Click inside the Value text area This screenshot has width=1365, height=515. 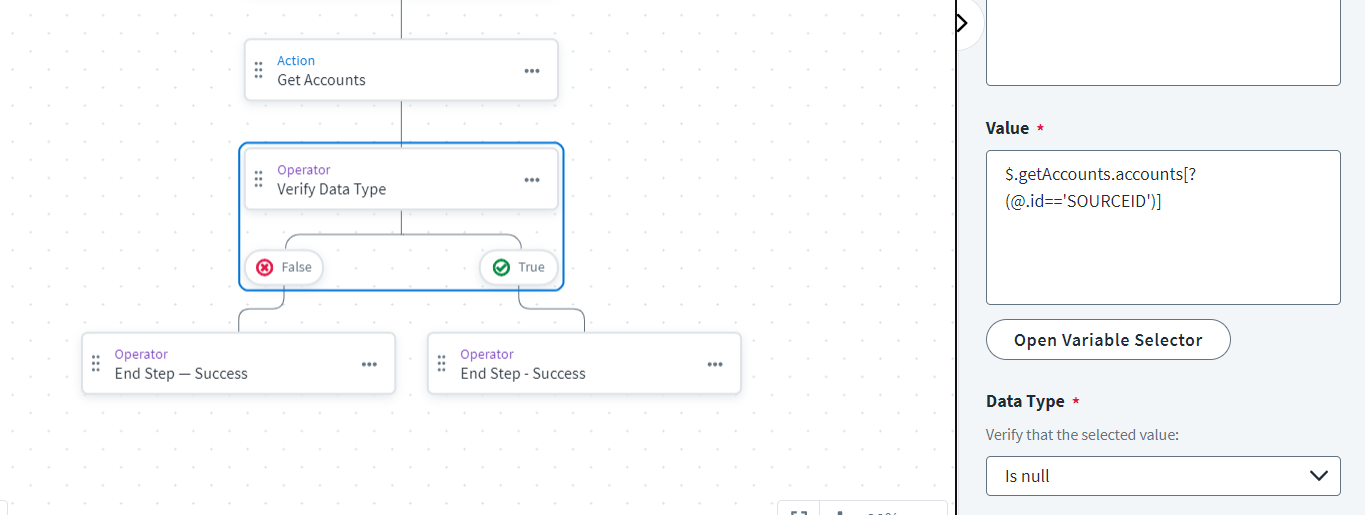click(1163, 227)
